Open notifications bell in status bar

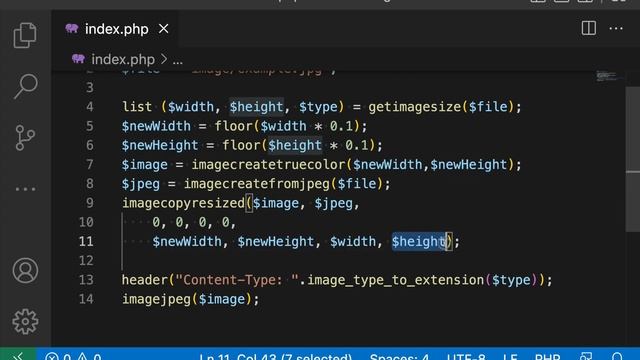(617, 357)
